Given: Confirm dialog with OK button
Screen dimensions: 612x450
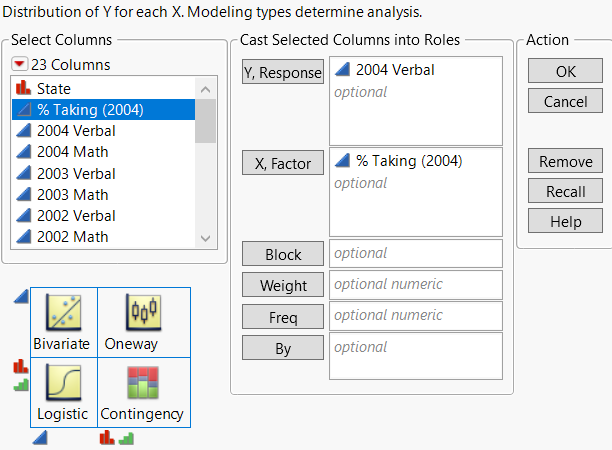Looking at the screenshot, I should coord(565,72).
